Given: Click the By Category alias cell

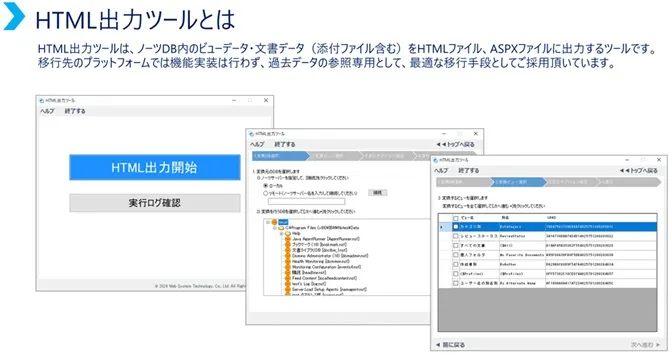Looking at the screenshot, I should (522, 226).
